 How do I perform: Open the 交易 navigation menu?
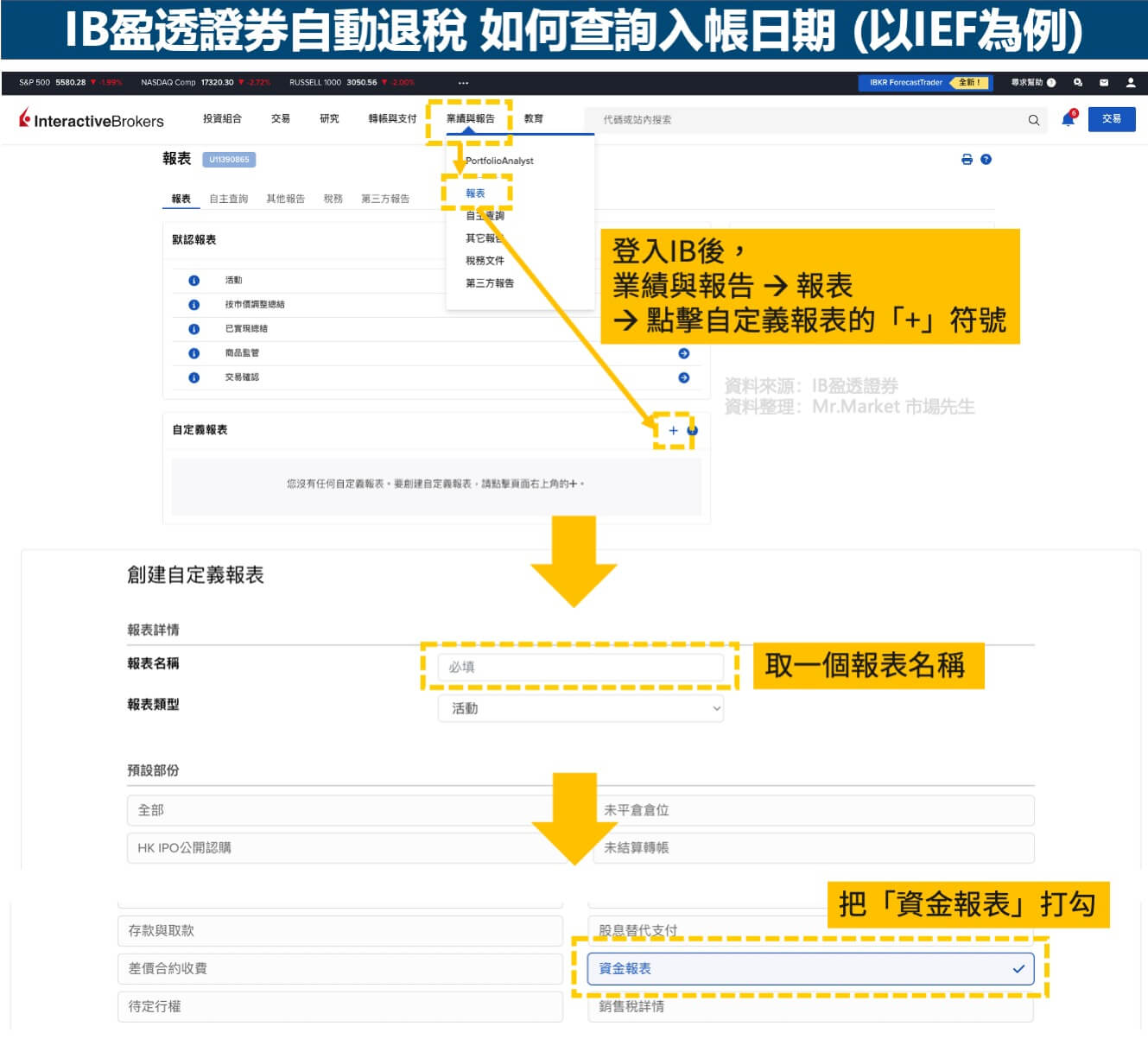coord(281,118)
